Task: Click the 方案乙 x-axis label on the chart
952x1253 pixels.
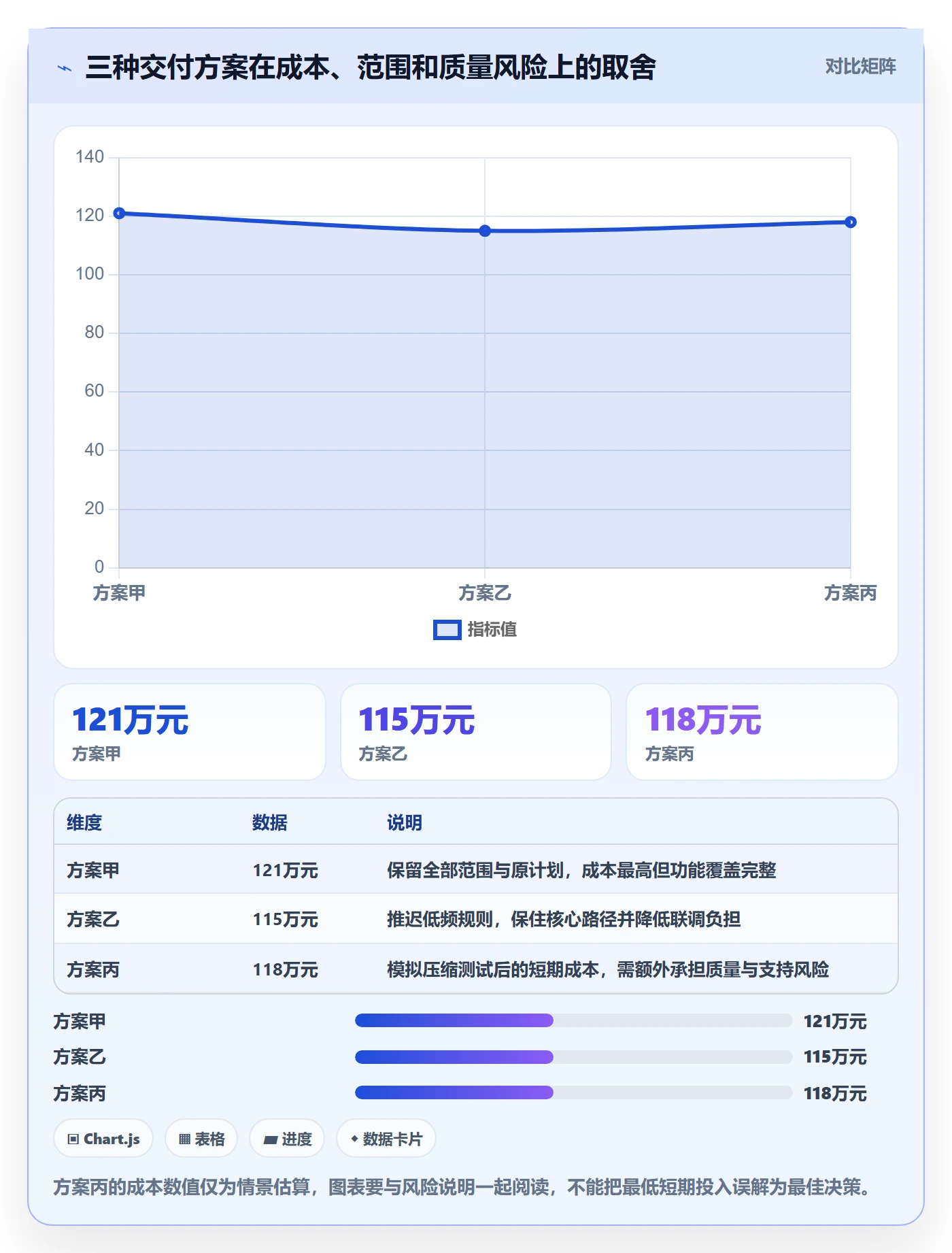Action: [485, 593]
